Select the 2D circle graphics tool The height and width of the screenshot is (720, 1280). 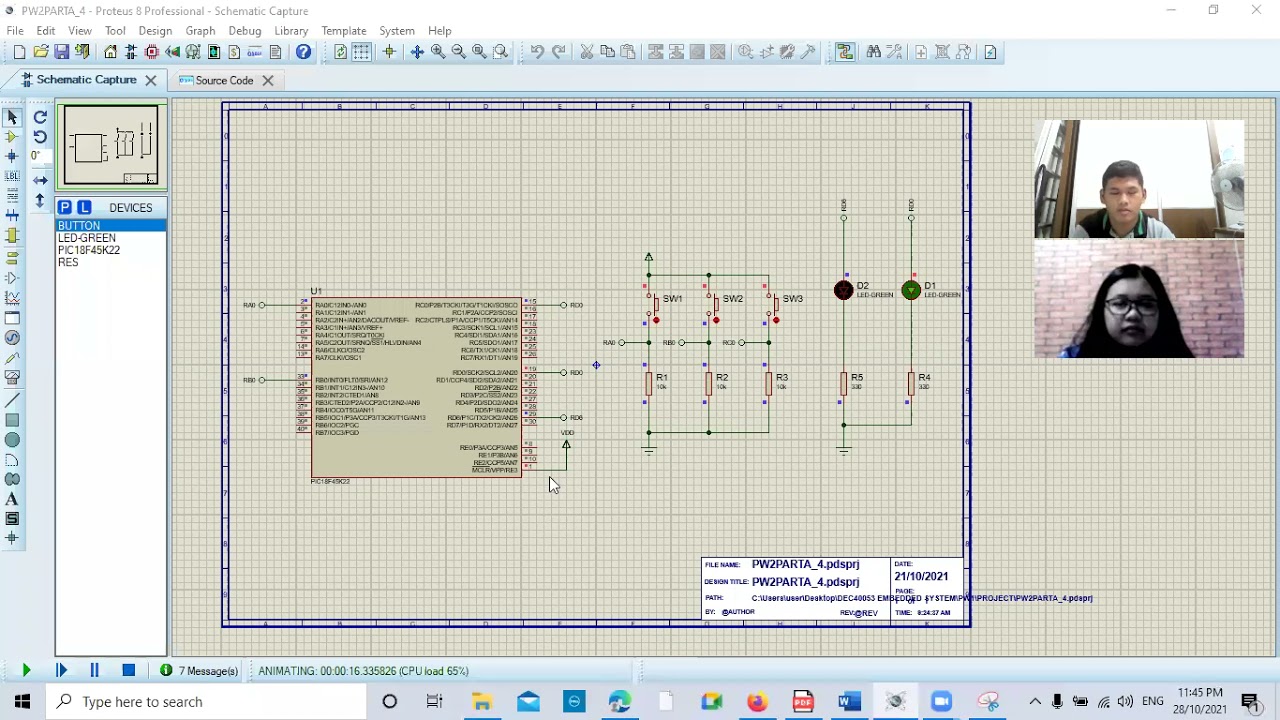tap(12, 440)
